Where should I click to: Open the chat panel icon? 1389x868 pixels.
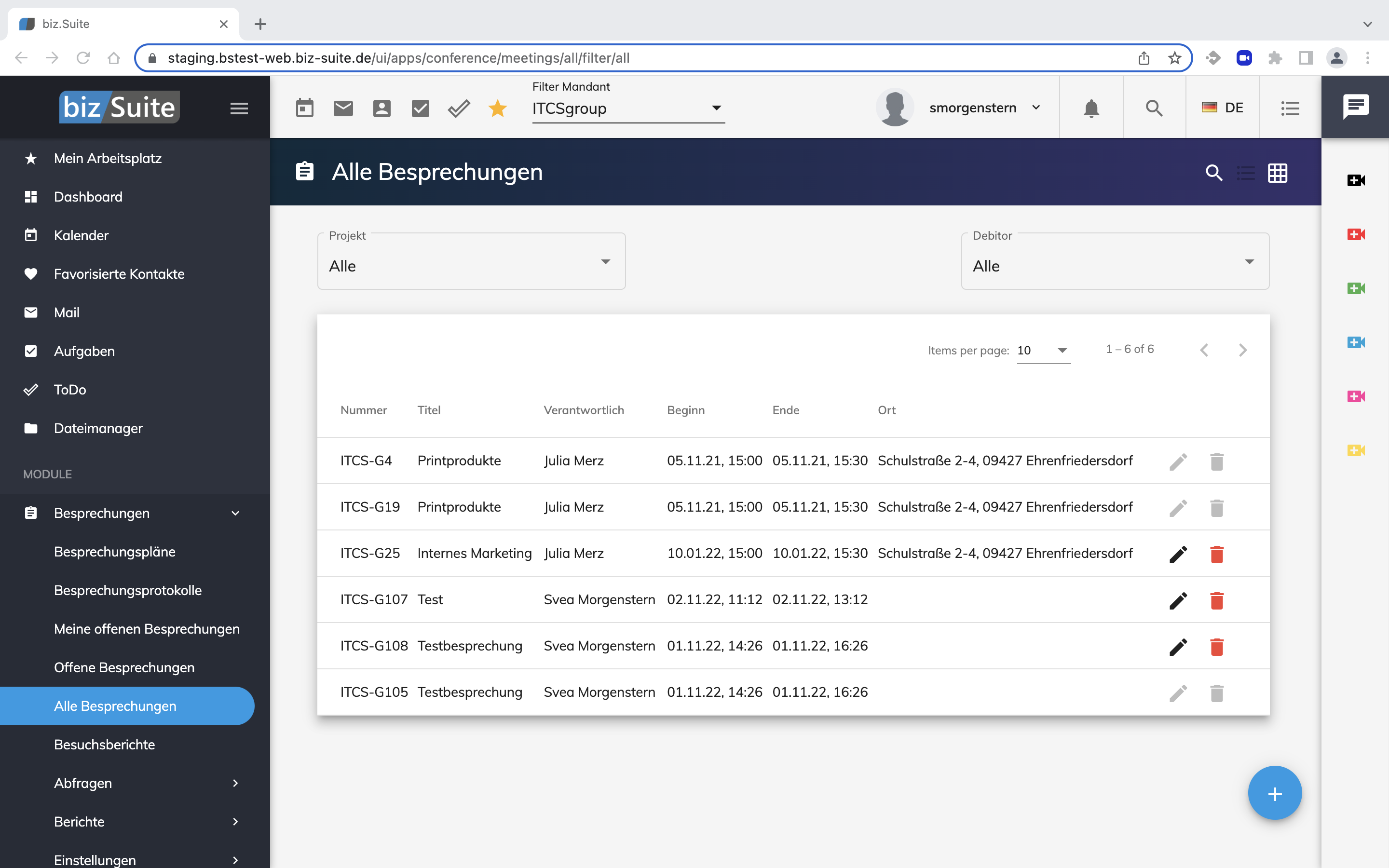coord(1356,107)
